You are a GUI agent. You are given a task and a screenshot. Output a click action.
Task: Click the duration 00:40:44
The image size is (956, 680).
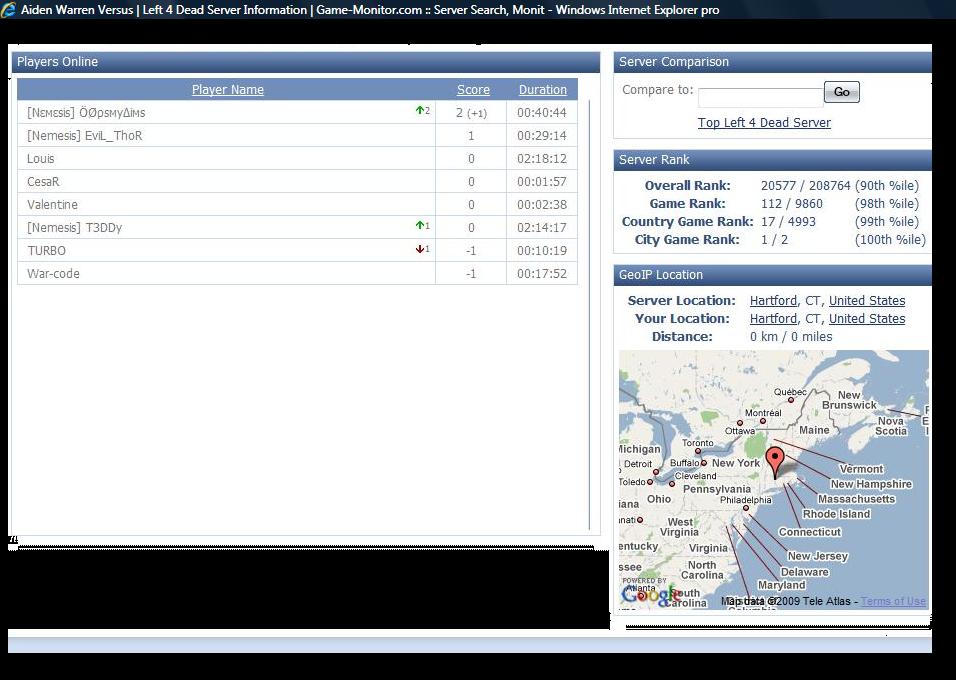pos(542,113)
